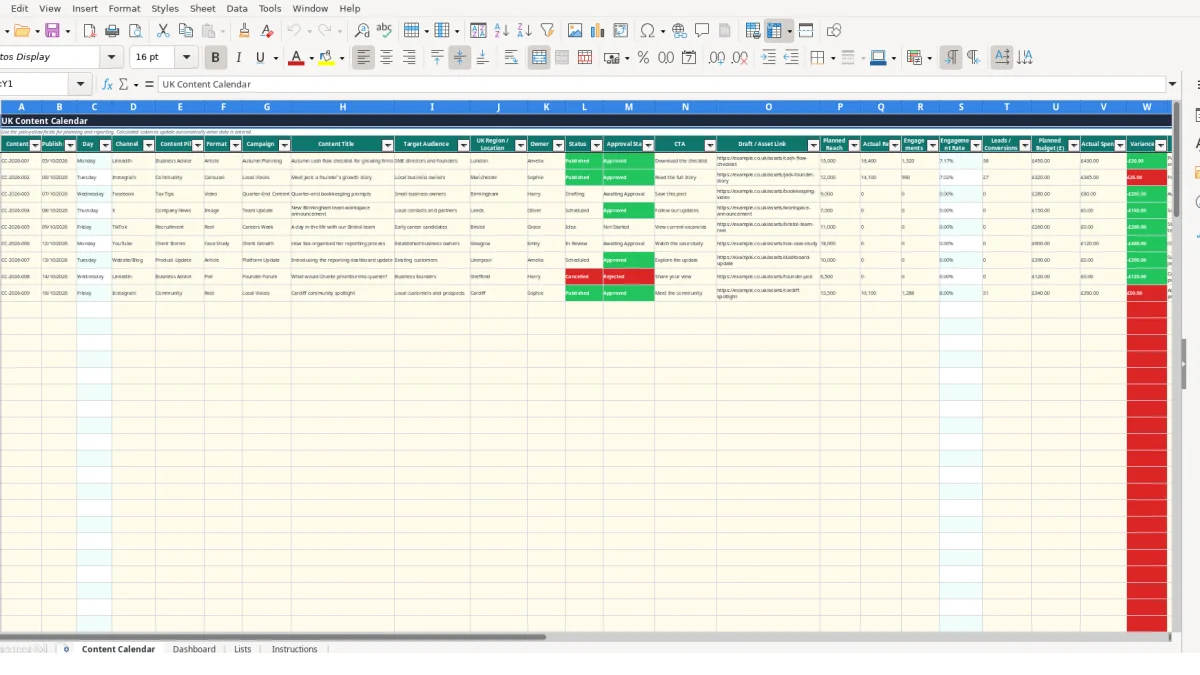Image resolution: width=1200 pixels, height=675 pixels.
Task: Click the Conditional Formatting icon
Action: tap(914, 58)
